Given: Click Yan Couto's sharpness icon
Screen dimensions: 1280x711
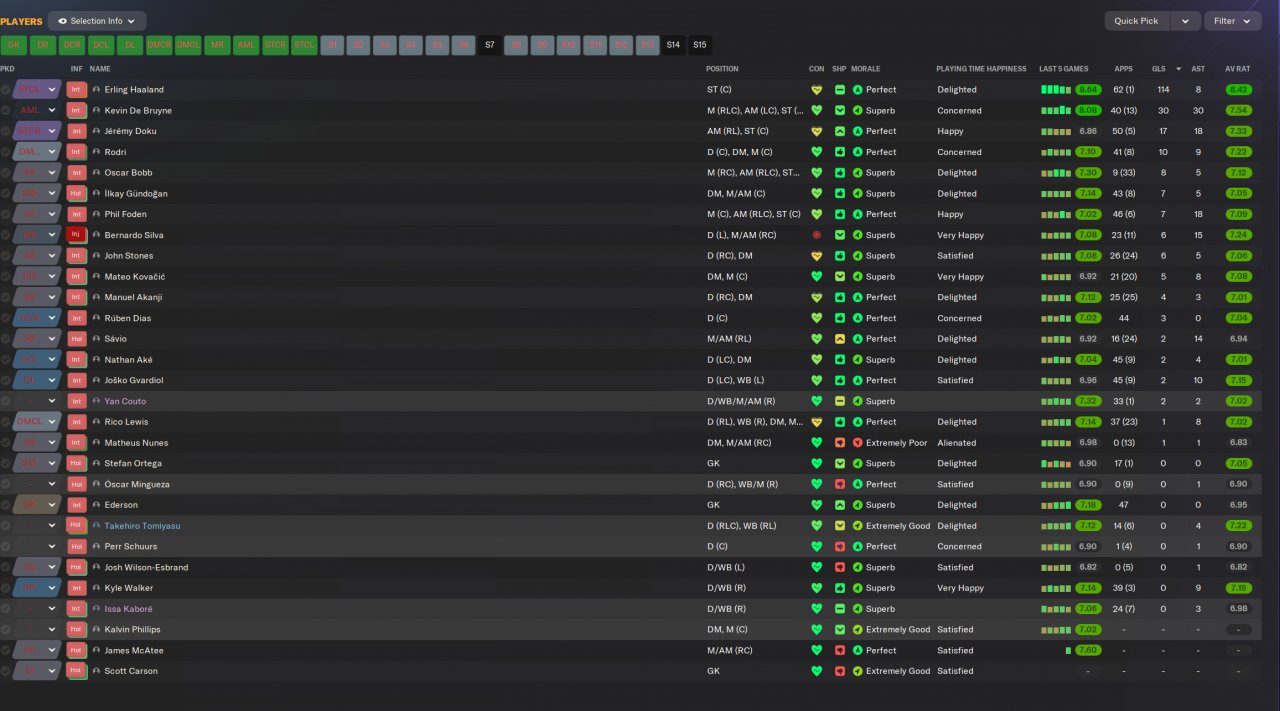Looking at the screenshot, I should point(840,401).
